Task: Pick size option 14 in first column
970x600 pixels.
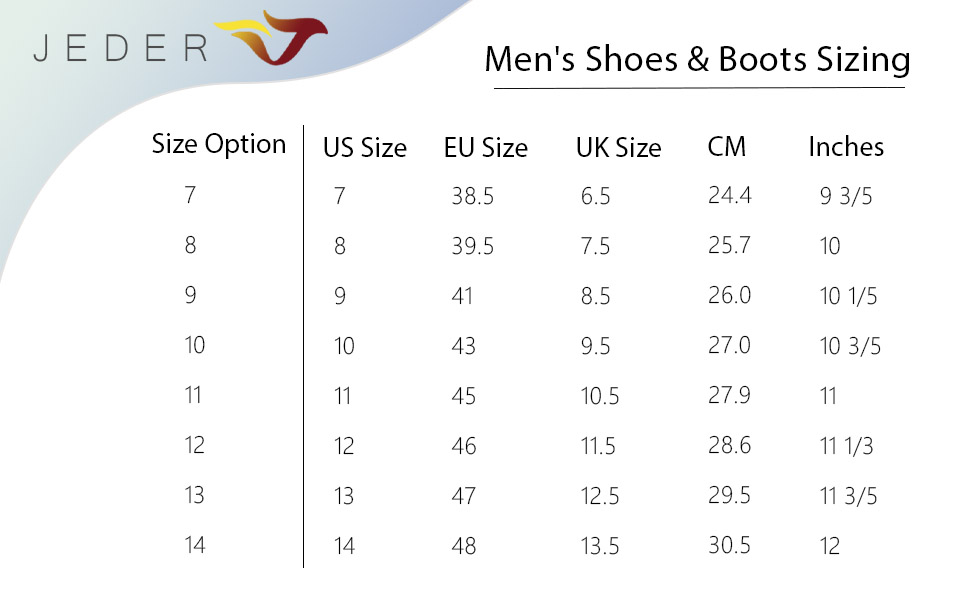Action: pyautogui.click(x=194, y=545)
